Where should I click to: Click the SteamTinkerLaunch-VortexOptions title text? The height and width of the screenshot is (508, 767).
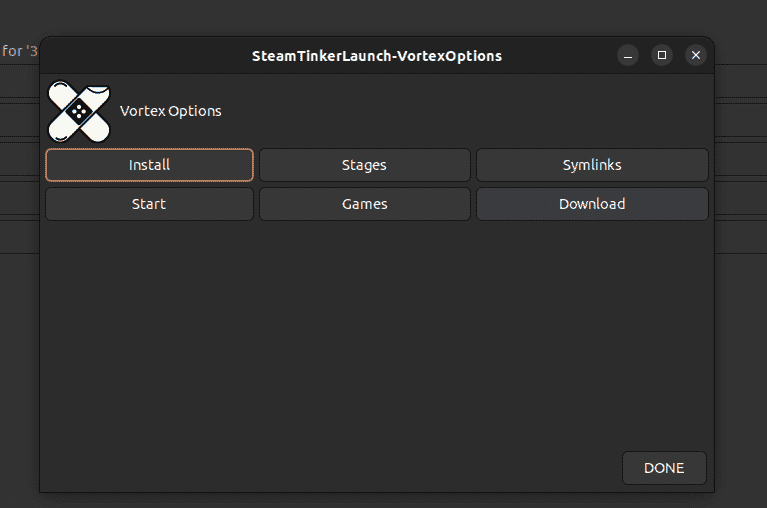[377, 56]
